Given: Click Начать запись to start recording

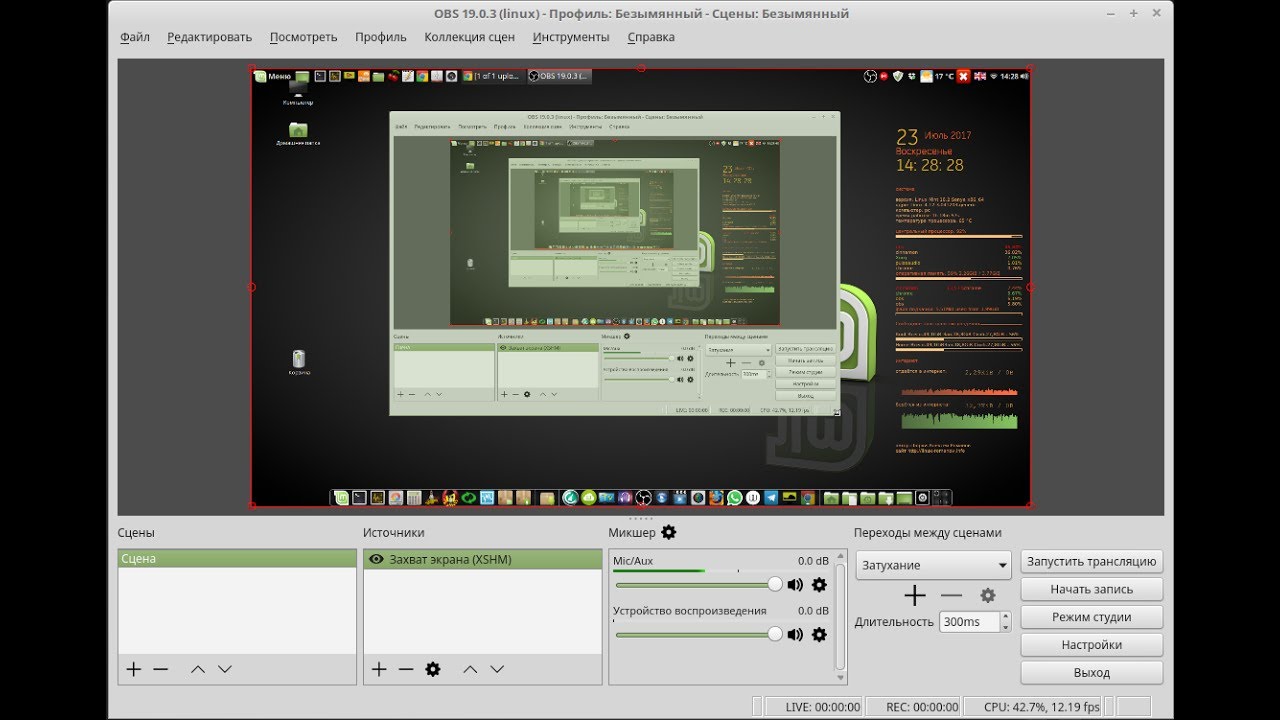Looking at the screenshot, I should (x=1092, y=590).
